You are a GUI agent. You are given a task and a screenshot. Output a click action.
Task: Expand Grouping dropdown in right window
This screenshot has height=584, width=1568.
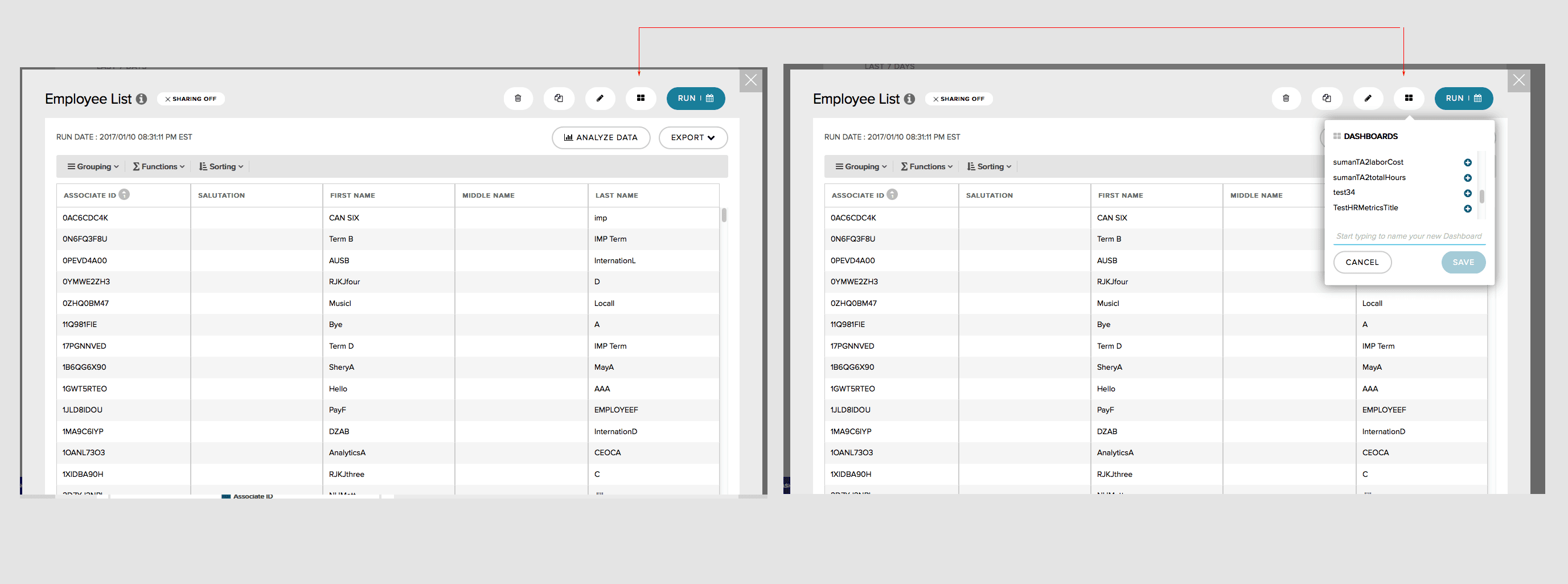click(861, 167)
